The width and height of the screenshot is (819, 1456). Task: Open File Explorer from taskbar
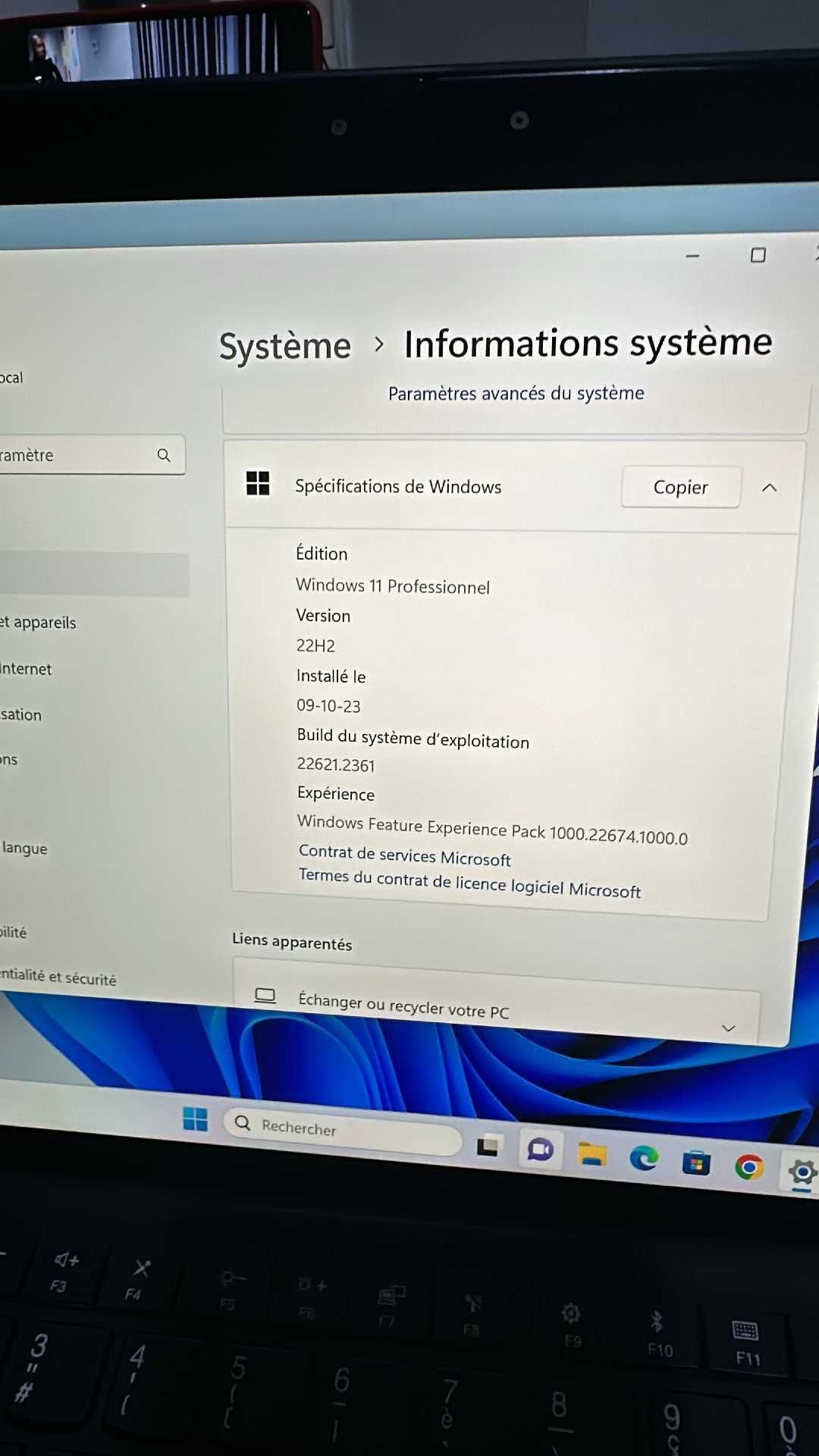[x=592, y=1154]
